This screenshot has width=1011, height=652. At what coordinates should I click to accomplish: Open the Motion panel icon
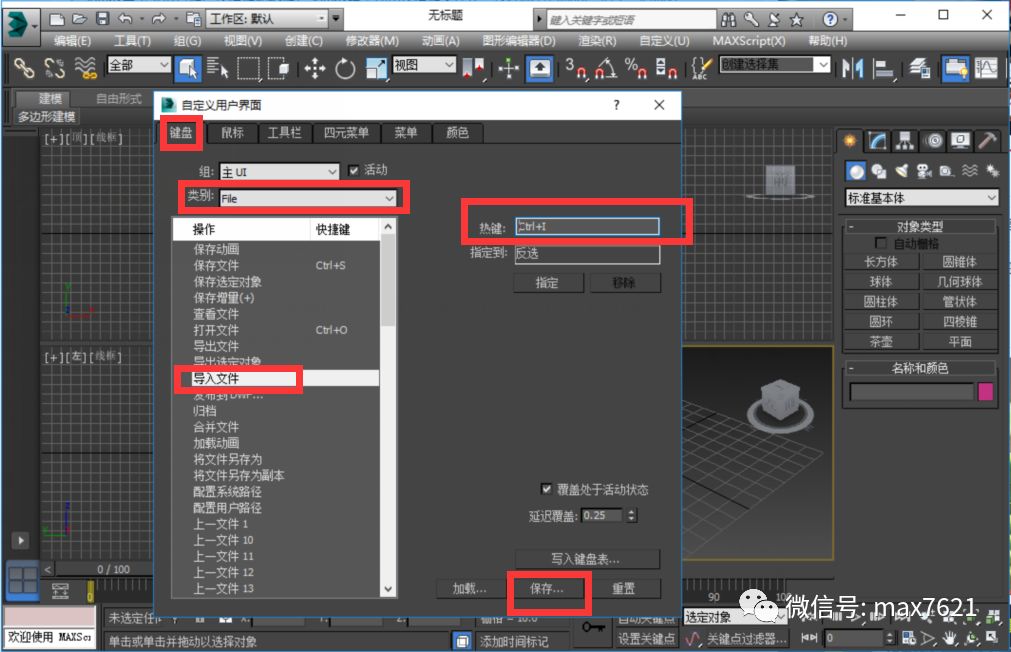click(933, 141)
